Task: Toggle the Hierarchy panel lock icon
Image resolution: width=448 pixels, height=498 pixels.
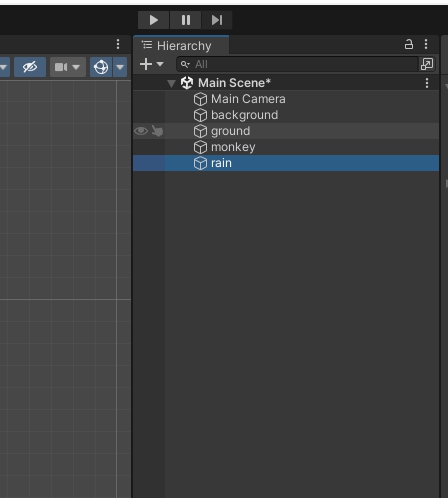Action: click(x=409, y=44)
